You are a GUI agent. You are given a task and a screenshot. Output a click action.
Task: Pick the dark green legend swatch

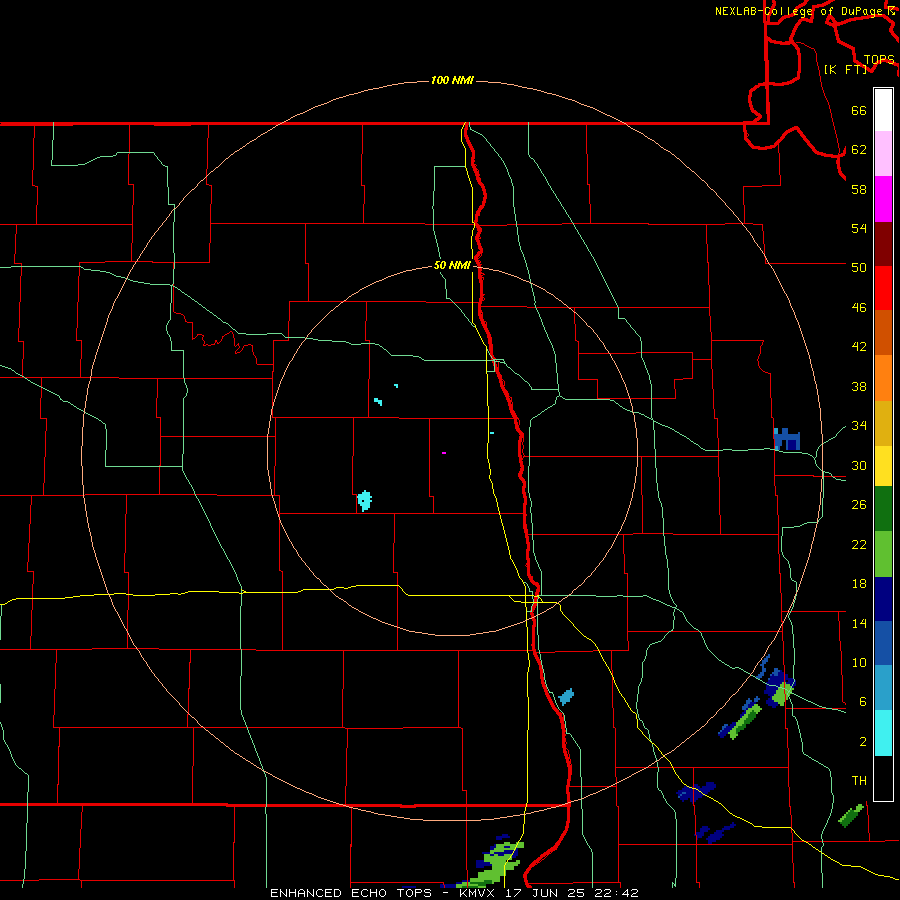tap(883, 509)
